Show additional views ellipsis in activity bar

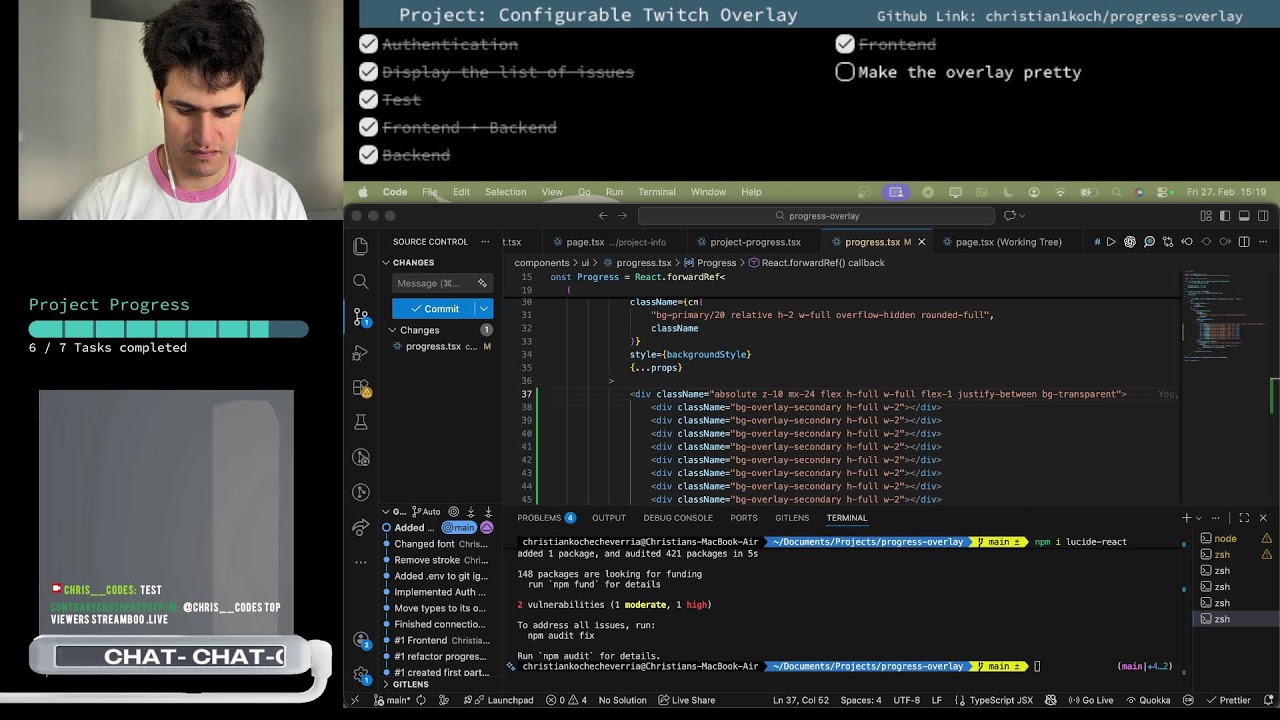tap(361, 562)
